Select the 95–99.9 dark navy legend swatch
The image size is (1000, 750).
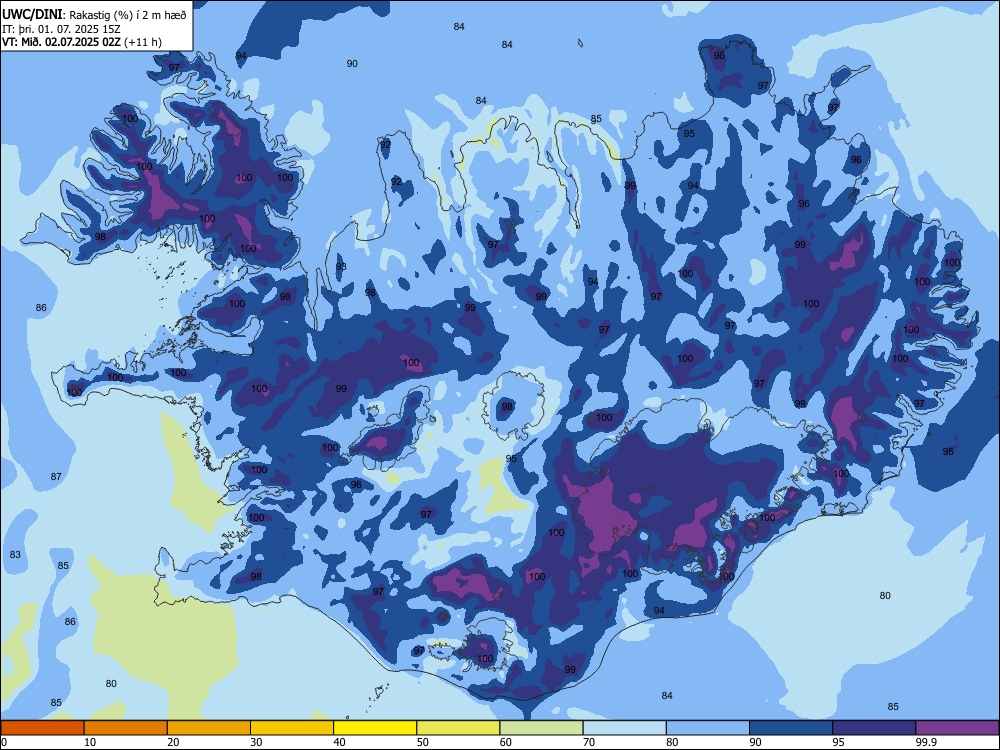click(x=874, y=728)
